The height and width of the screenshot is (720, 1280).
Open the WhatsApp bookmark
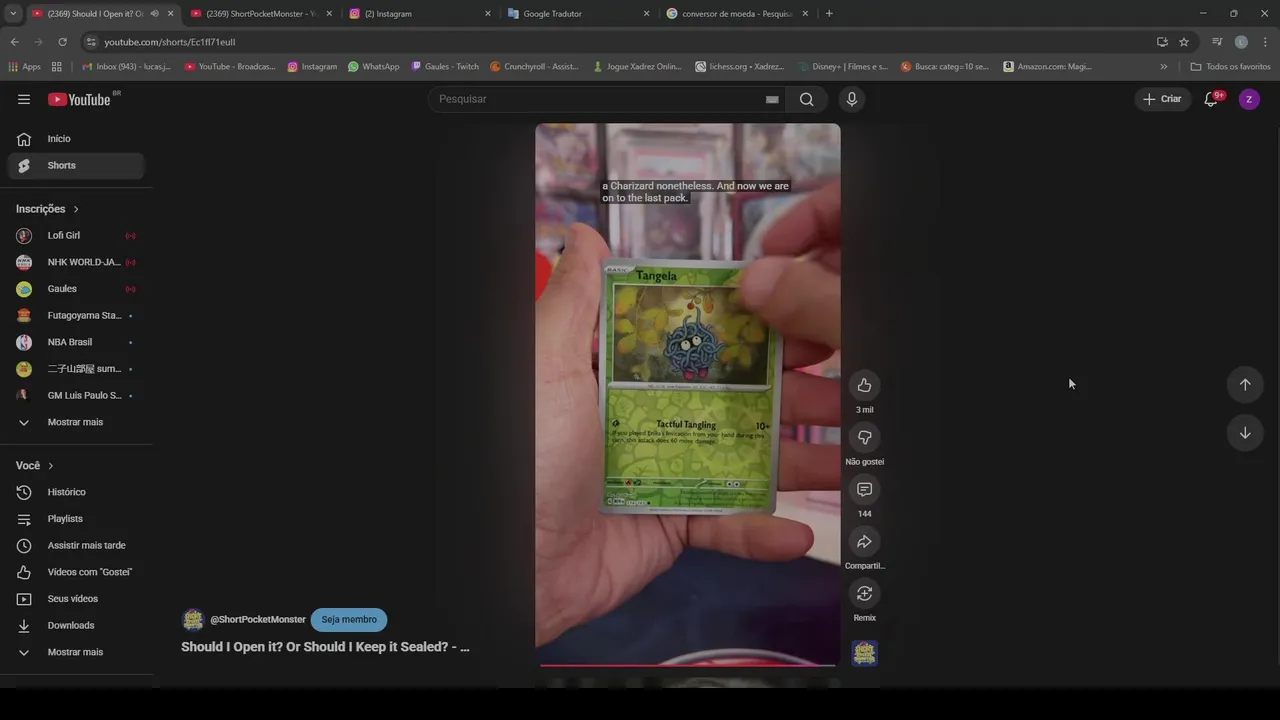[x=374, y=67]
